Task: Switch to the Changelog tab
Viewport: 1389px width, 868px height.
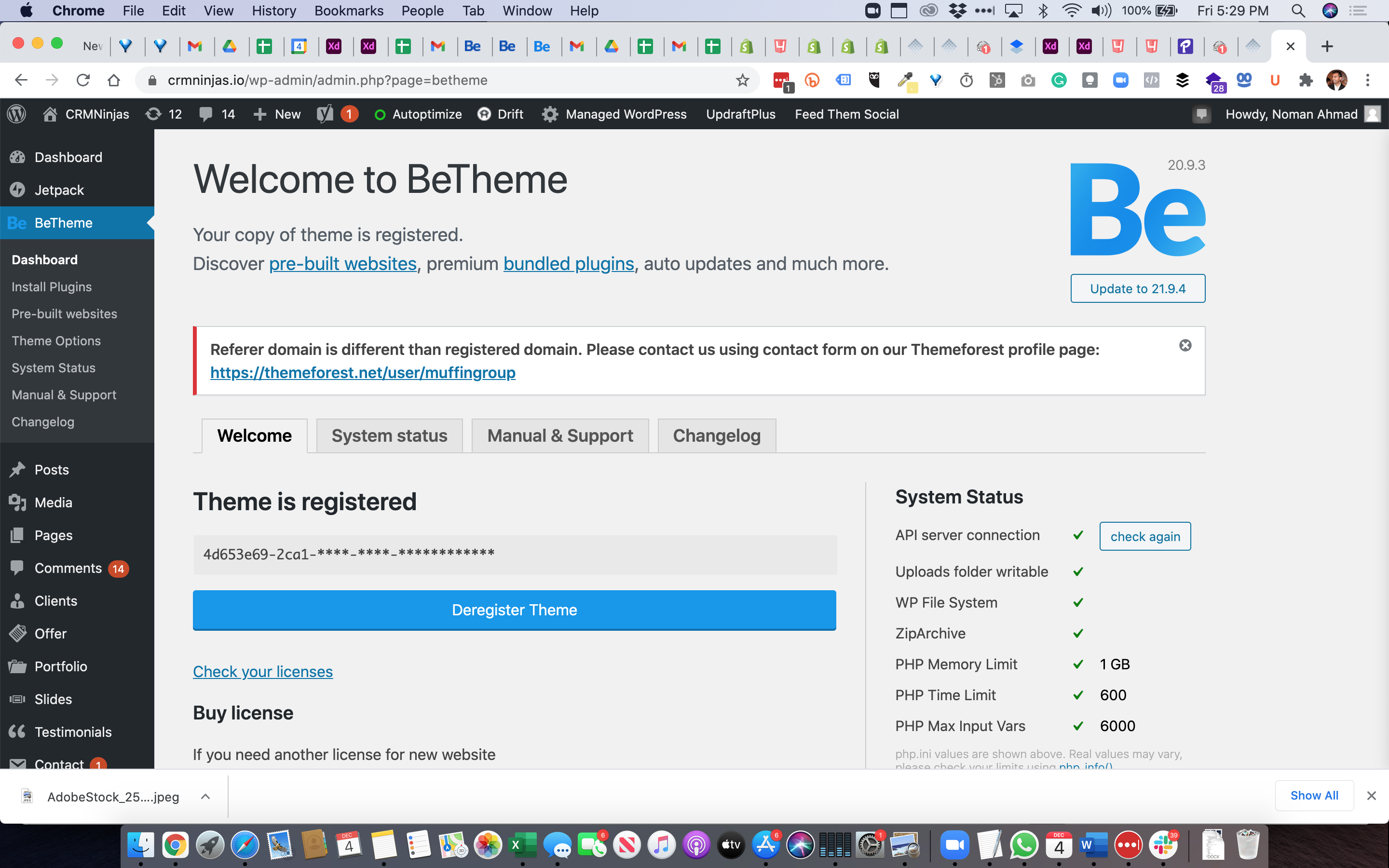Action: (x=717, y=436)
